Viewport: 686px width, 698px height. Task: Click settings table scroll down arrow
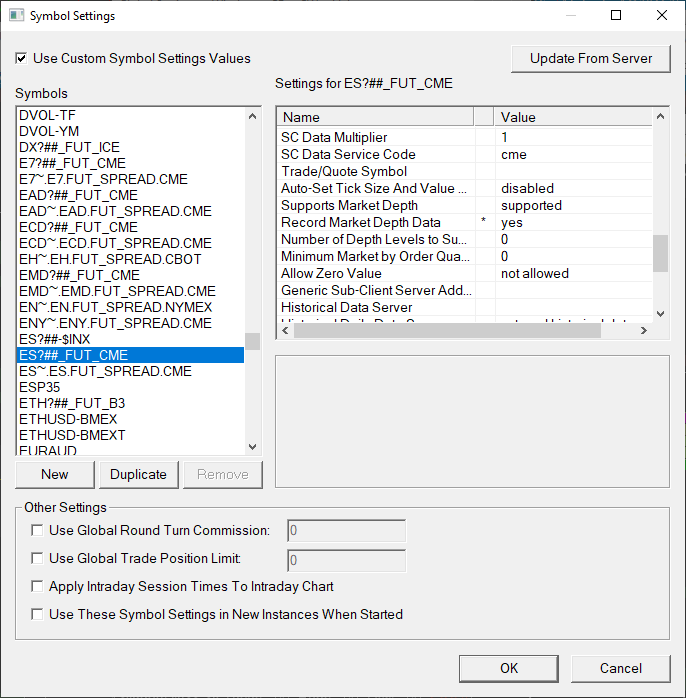point(661,313)
